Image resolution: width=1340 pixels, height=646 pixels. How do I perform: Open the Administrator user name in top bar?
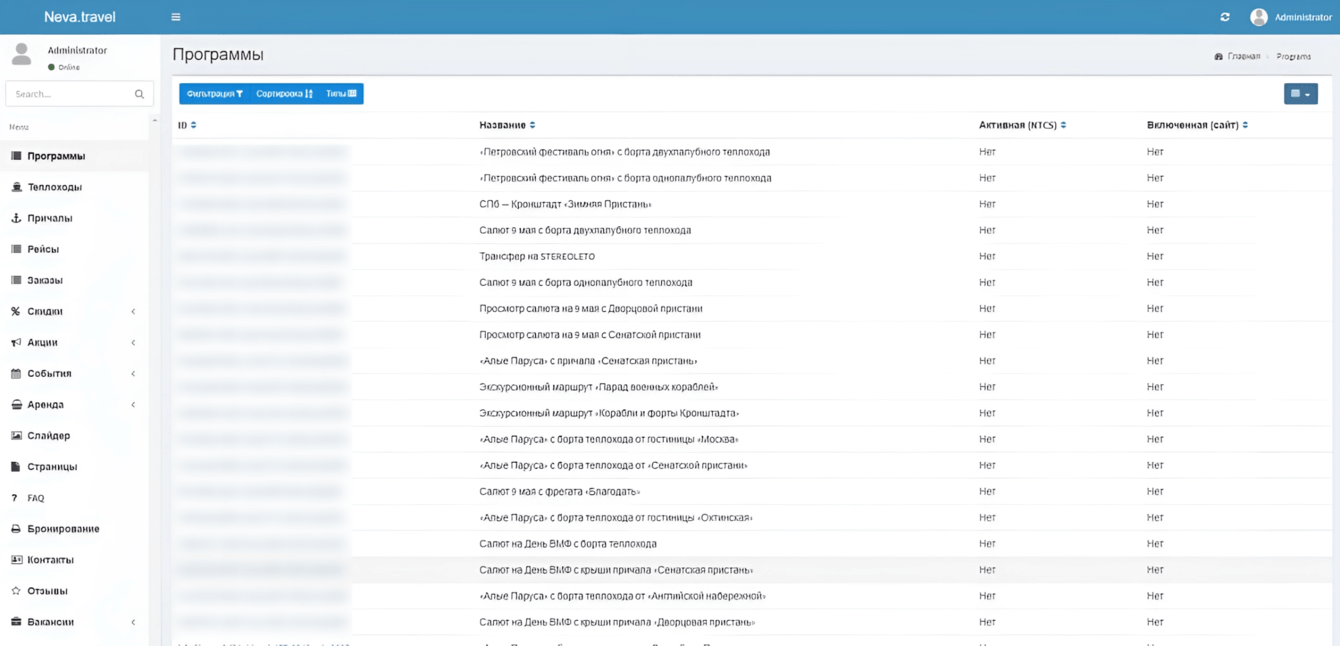point(1303,17)
